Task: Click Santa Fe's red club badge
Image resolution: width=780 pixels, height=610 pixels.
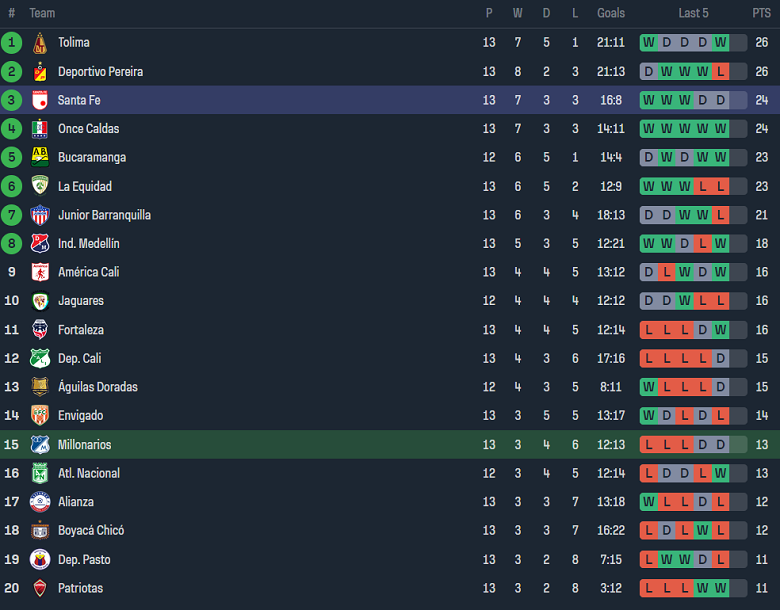Action: [40, 100]
